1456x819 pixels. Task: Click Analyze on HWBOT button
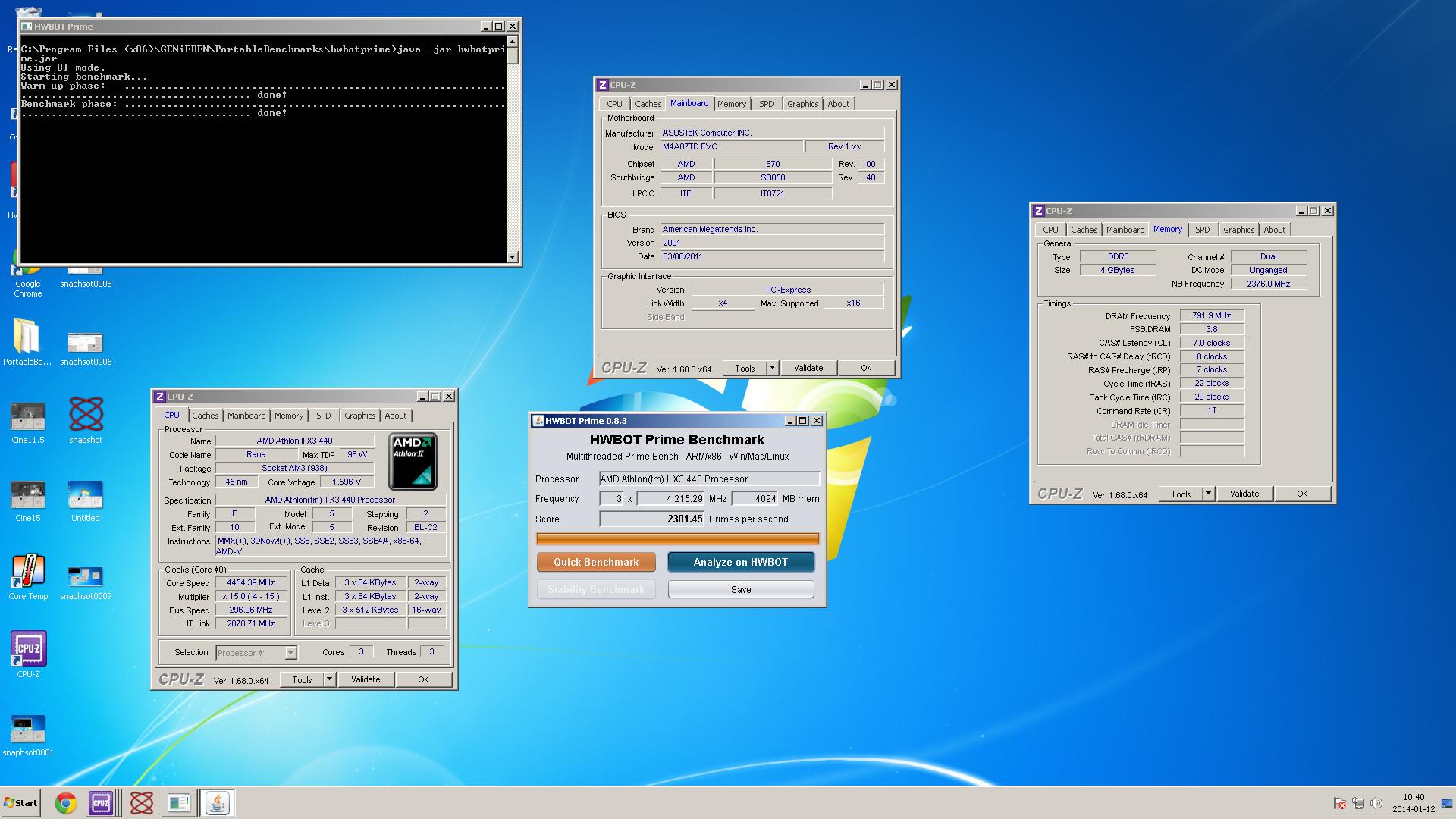(741, 562)
